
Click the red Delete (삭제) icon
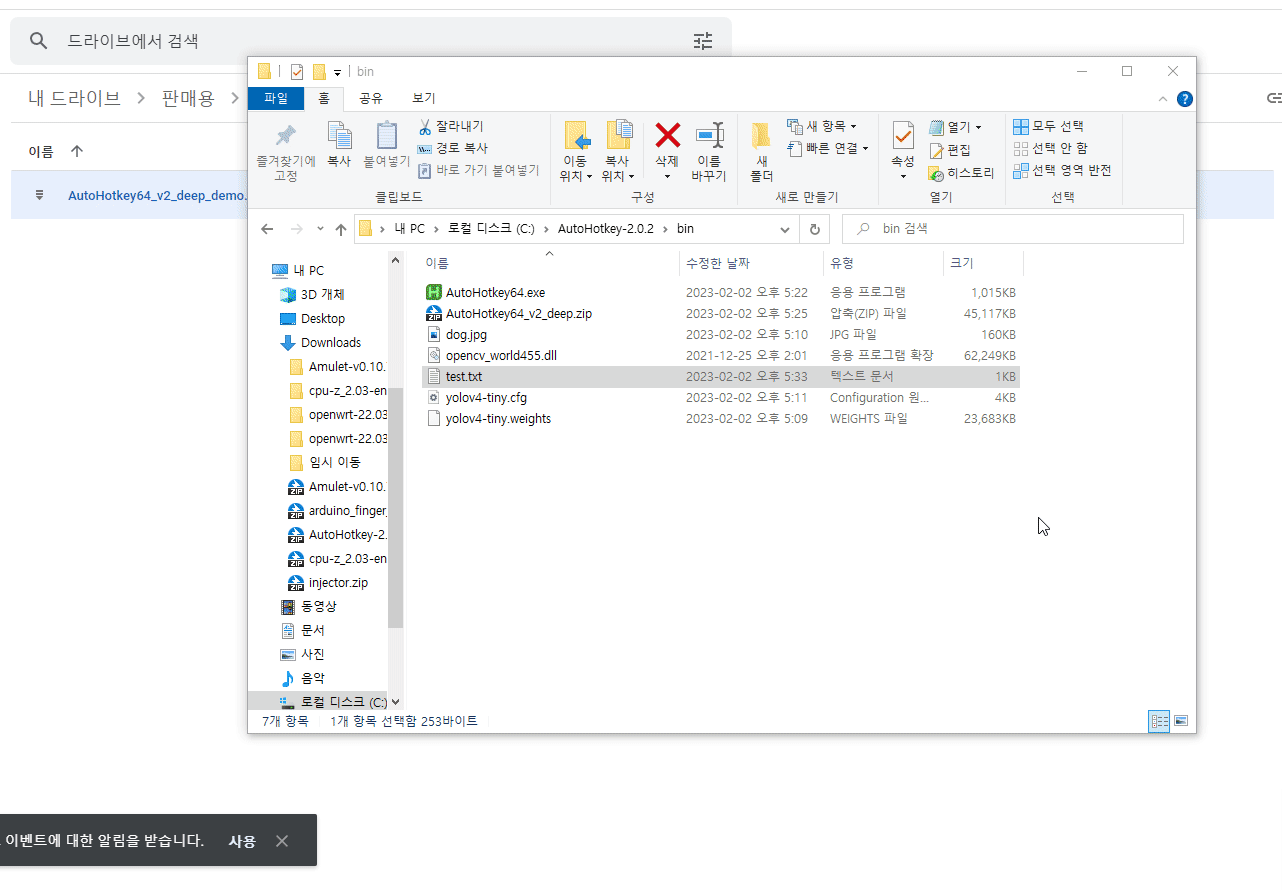tap(667, 134)
